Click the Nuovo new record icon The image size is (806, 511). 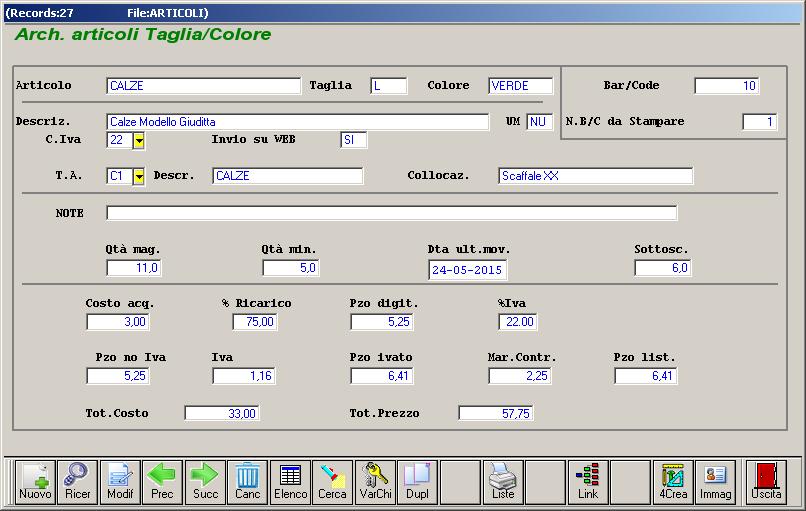[35, 482]
